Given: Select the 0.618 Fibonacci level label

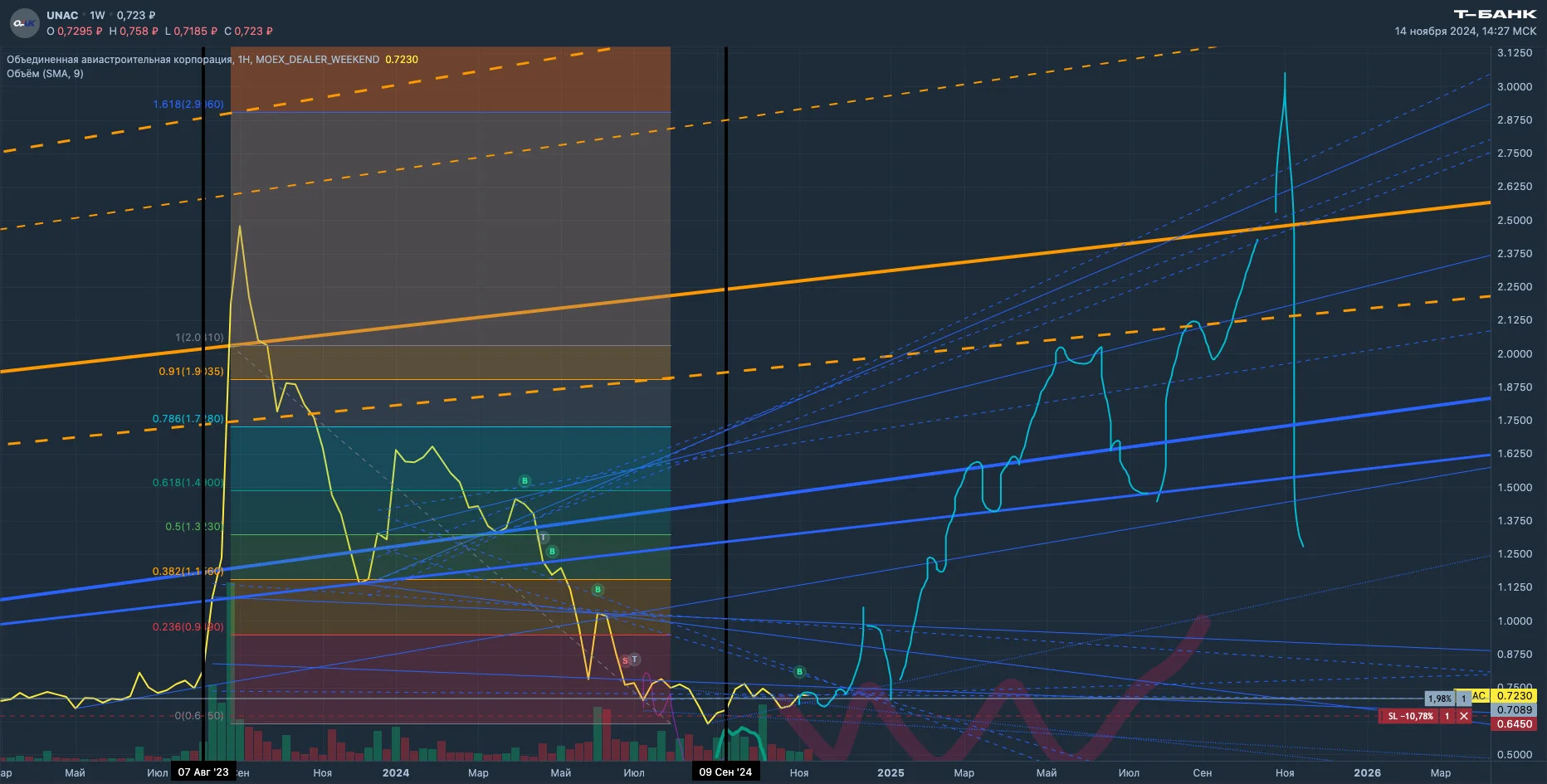Looking at the screenshot, I should point(188,483).
